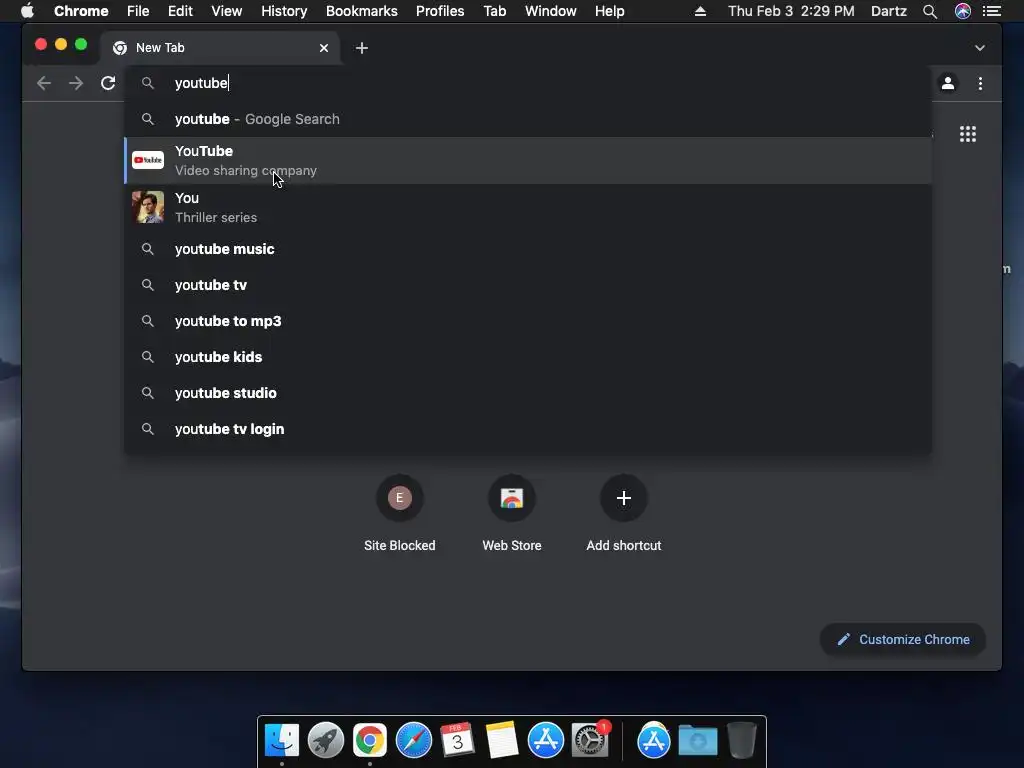This screenshot has width=1024, height=768.
Task: Choose youtube music suggestion
Action: (528, 249)
